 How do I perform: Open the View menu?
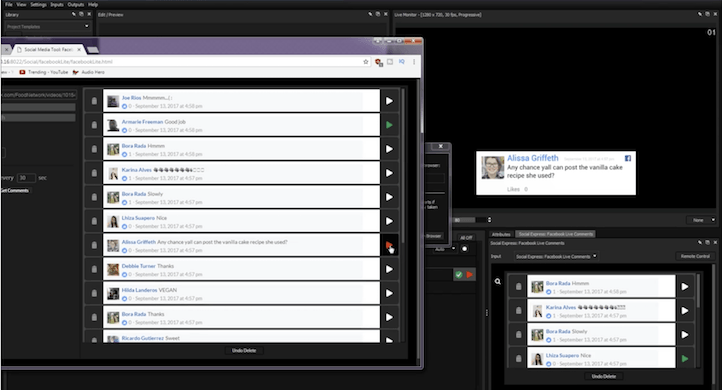21,4
